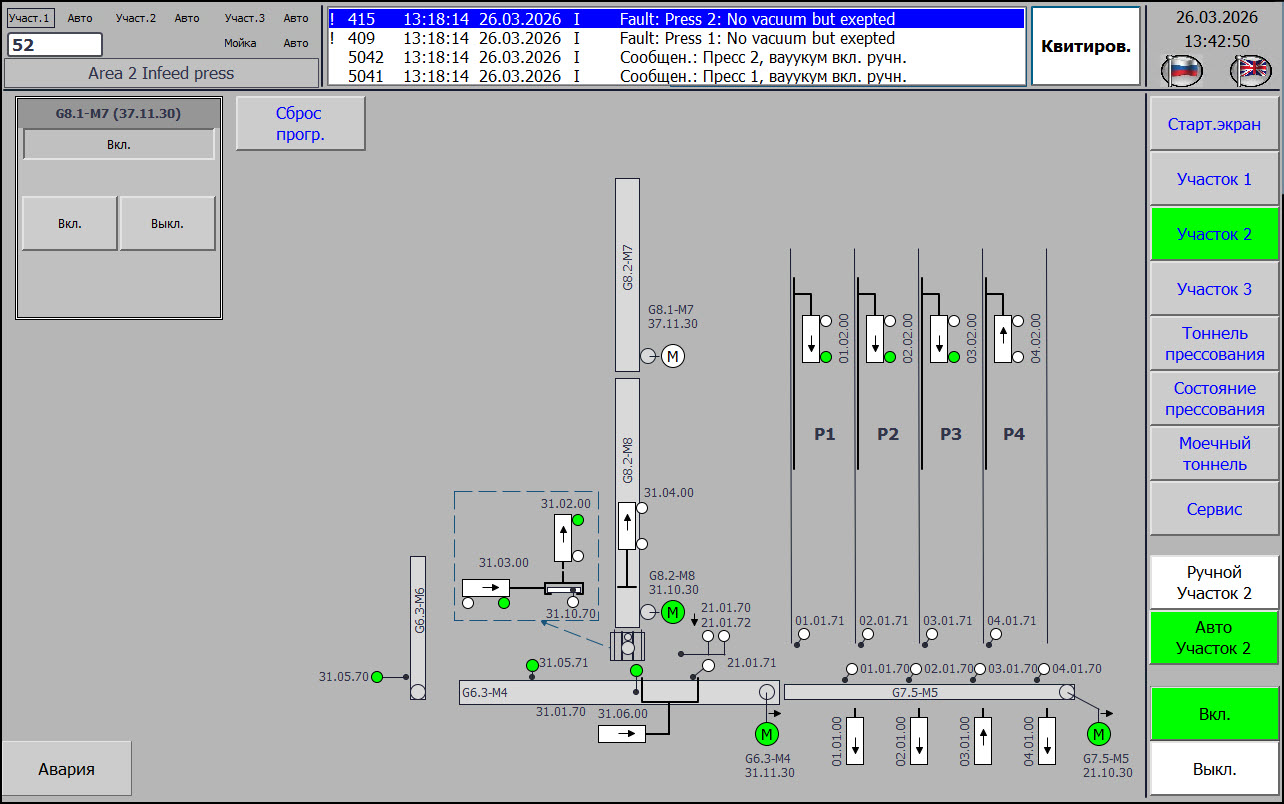Click the P4 press label
1284x804 pixels.
tap(1014, 434)
